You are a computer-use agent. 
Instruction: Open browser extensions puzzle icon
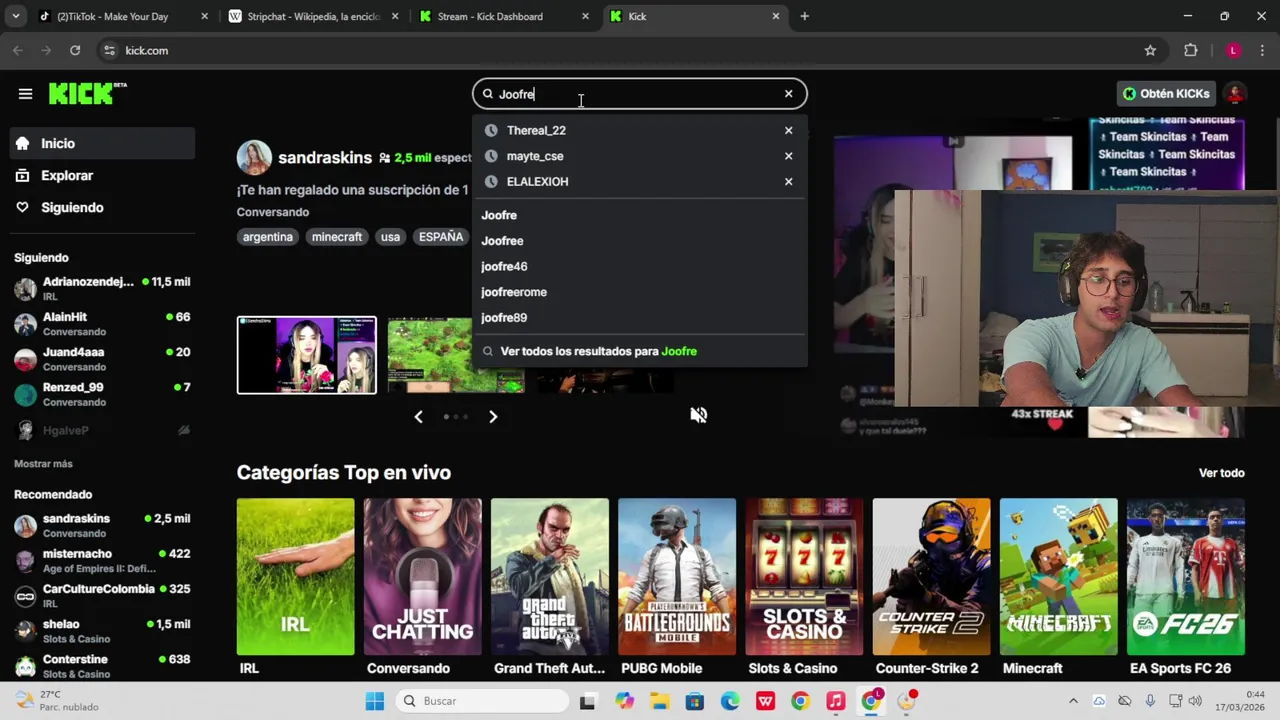click(1190, 50)
